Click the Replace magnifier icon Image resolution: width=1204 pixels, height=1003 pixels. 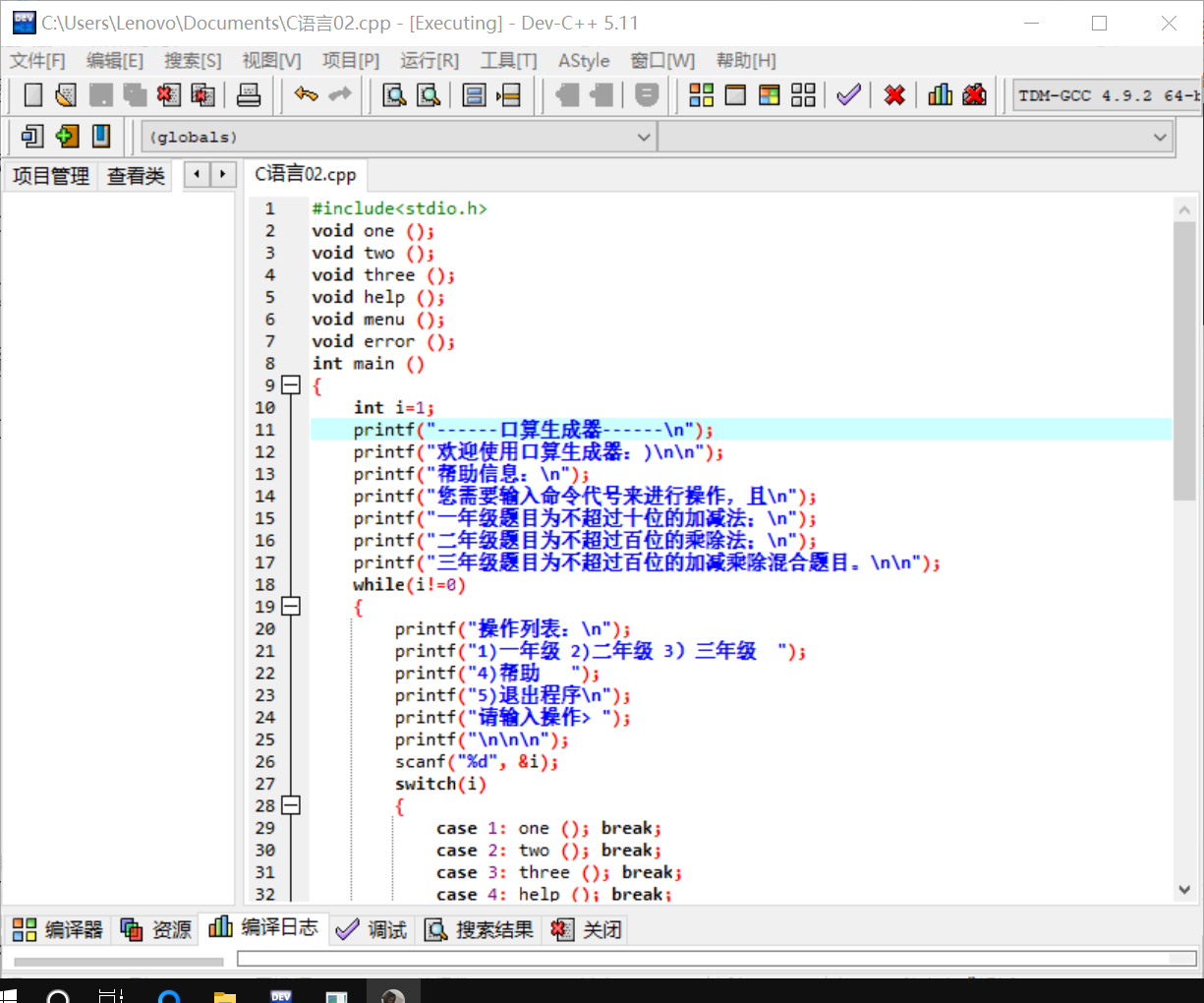(x=429, y=94)
